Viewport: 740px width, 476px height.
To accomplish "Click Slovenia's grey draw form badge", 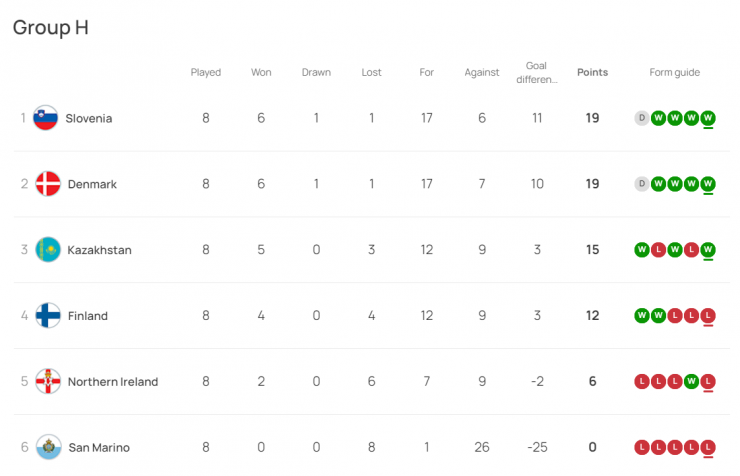I will (x=642, y=118).
